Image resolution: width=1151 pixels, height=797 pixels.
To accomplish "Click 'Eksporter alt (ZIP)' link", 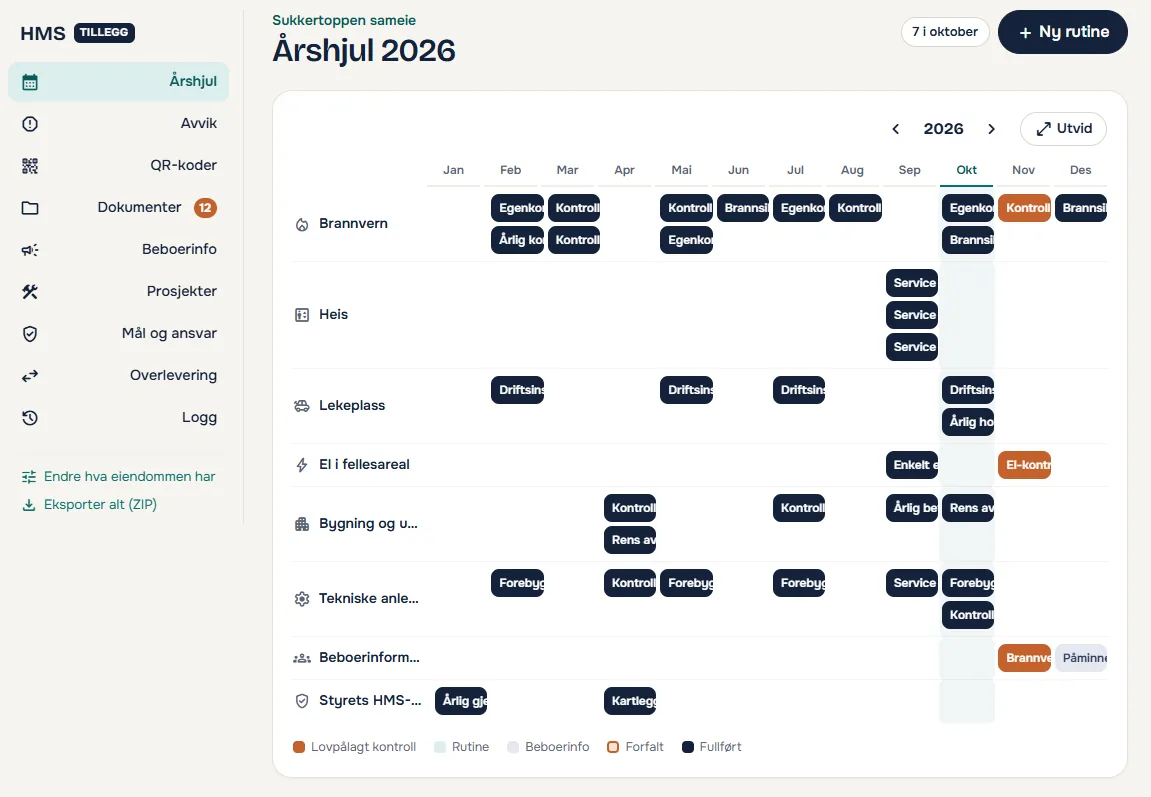I will click(x=90, y=504).
